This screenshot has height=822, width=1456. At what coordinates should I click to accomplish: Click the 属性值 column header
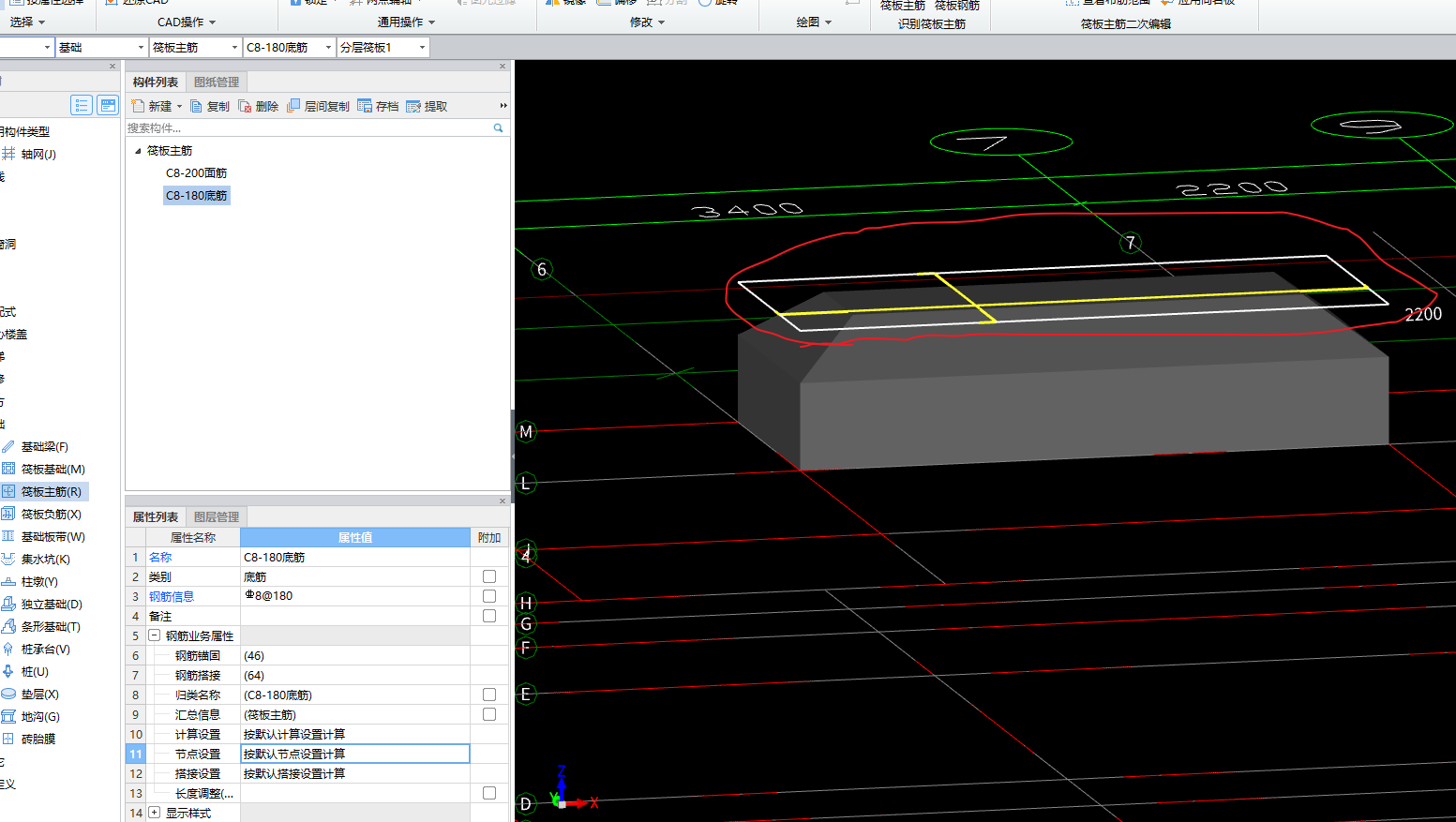(x=355, y=538)
